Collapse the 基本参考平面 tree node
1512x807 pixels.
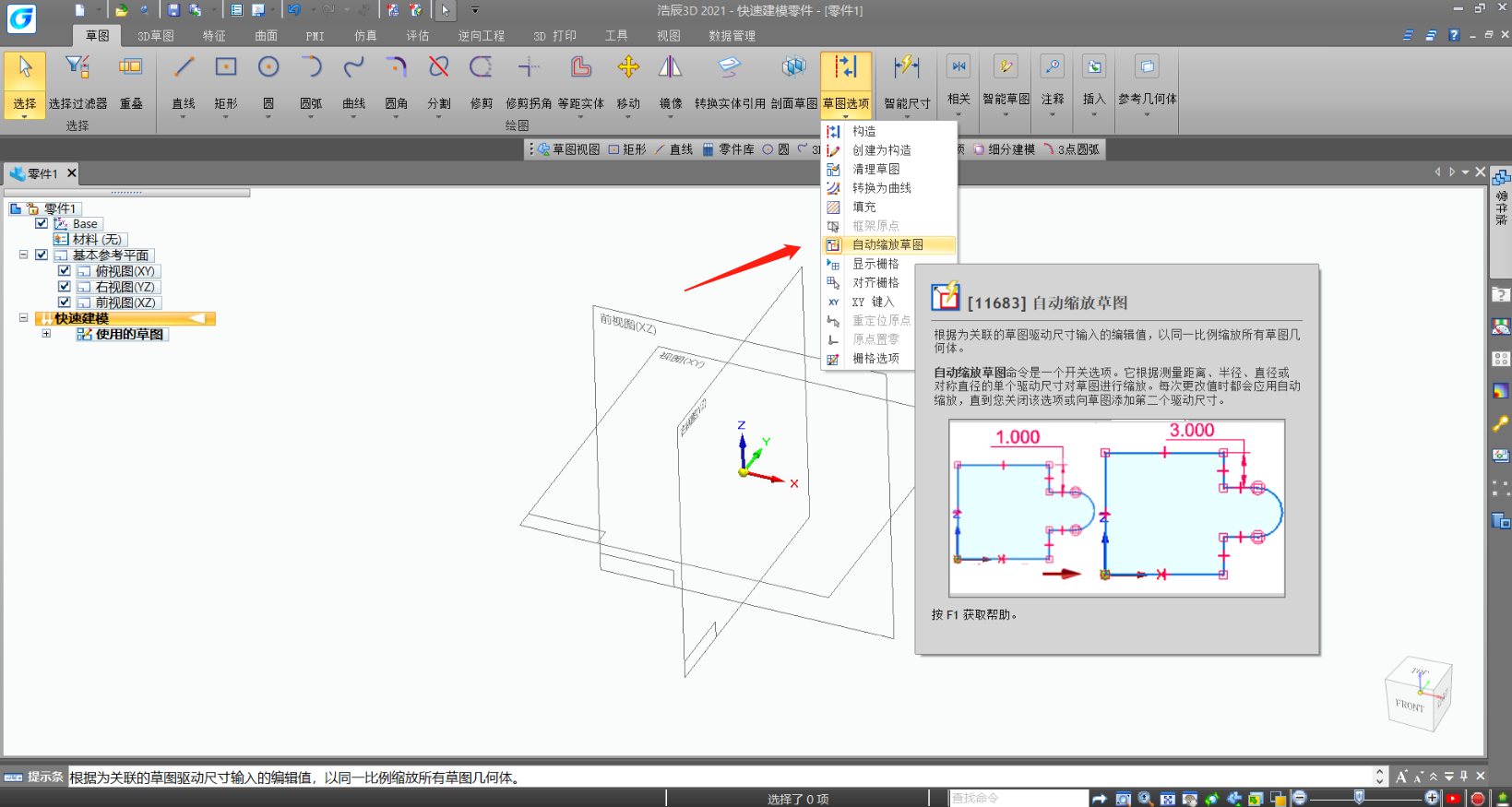point(23,255)
